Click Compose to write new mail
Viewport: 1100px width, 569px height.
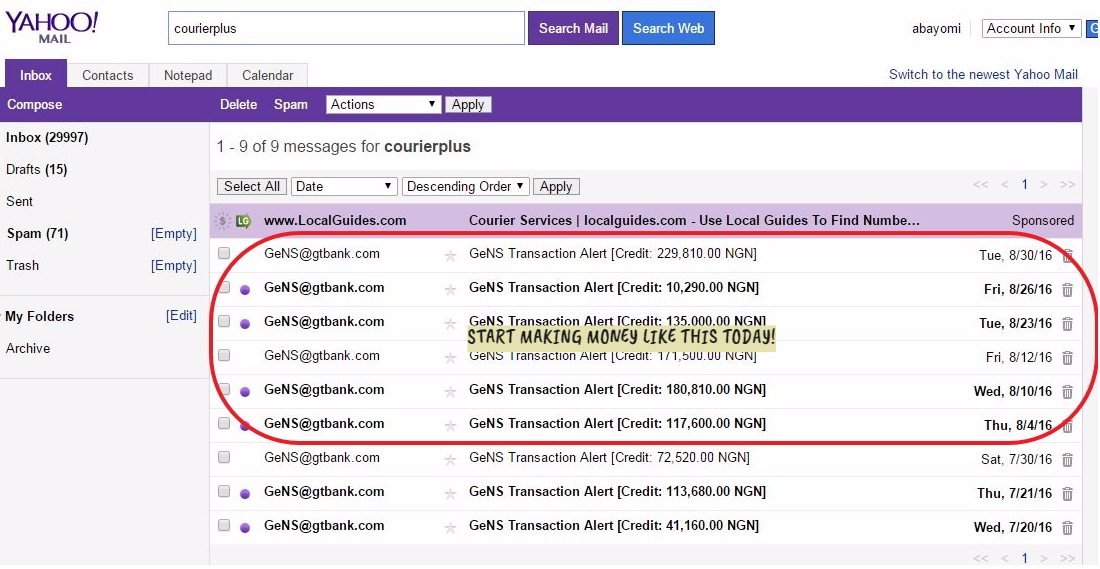click(x=34, y=105)
